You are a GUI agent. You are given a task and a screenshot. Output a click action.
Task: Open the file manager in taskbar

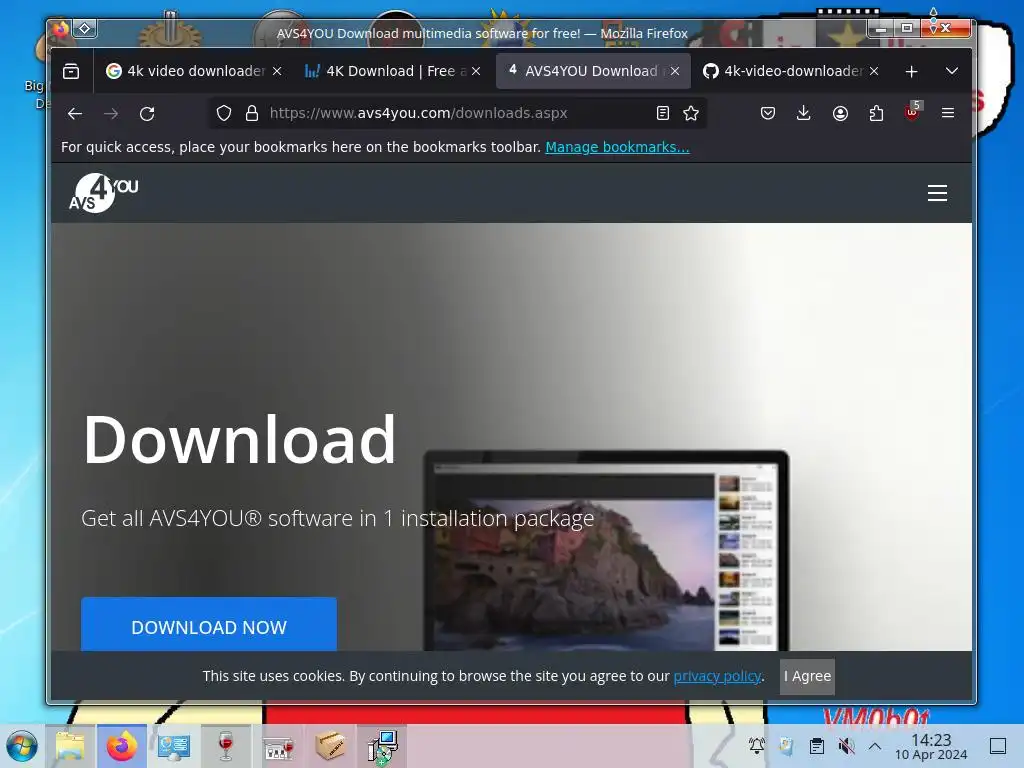(71, 746)
